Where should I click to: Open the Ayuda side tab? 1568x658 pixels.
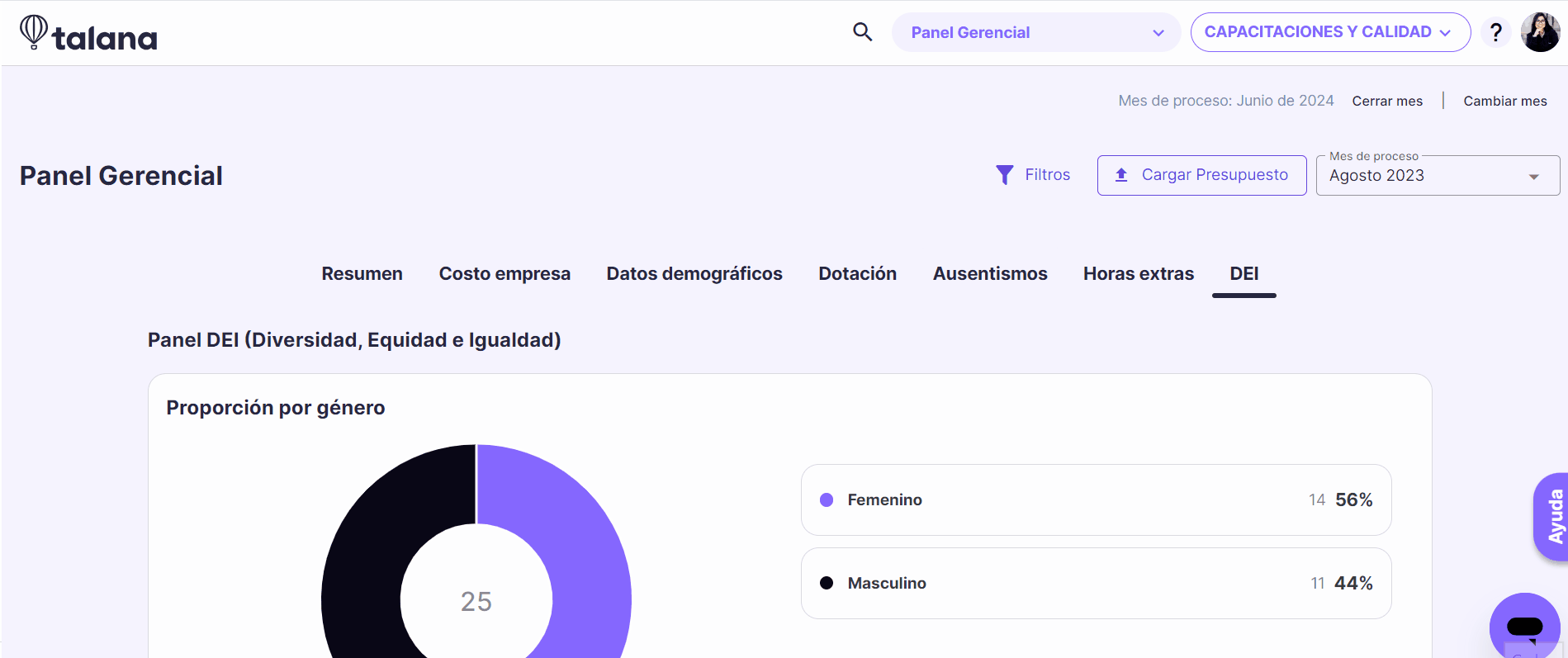click(1552, 517)
